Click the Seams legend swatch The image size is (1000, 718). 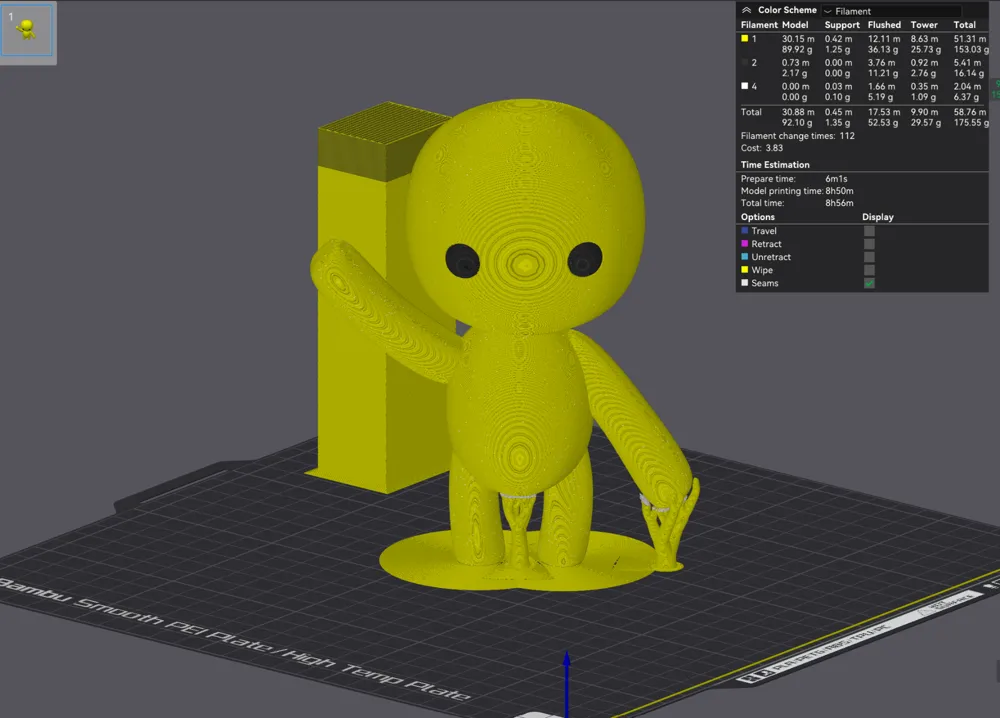click(x=744, y=283)
